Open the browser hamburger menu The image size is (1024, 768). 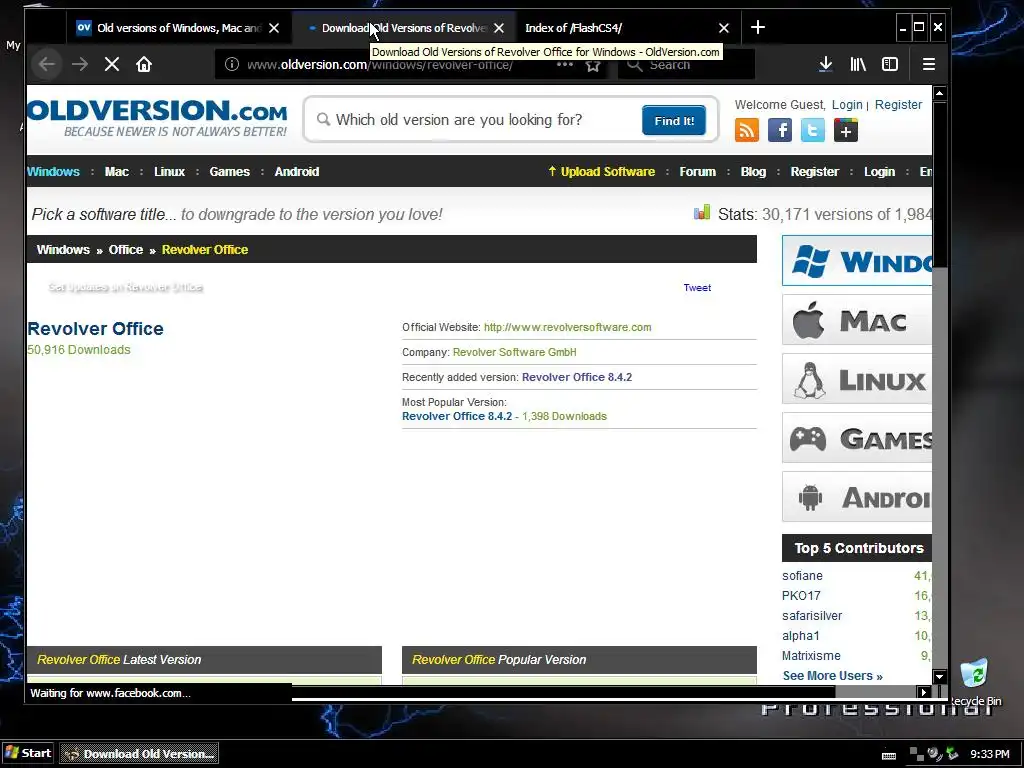pos(929,64)
